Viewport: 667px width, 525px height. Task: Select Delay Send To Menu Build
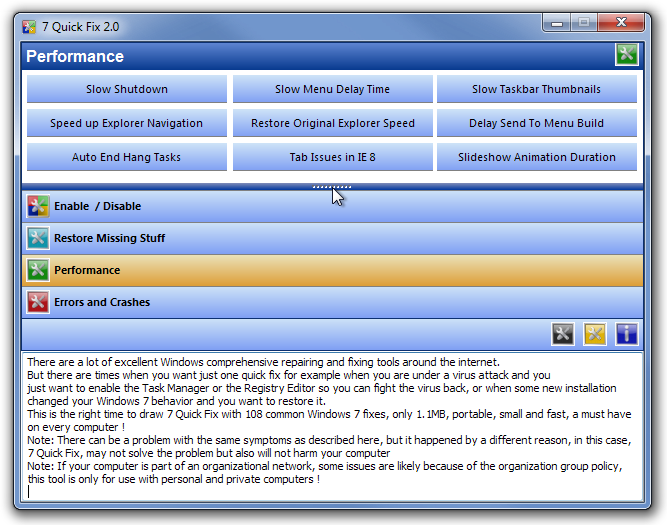click(536, 123)
